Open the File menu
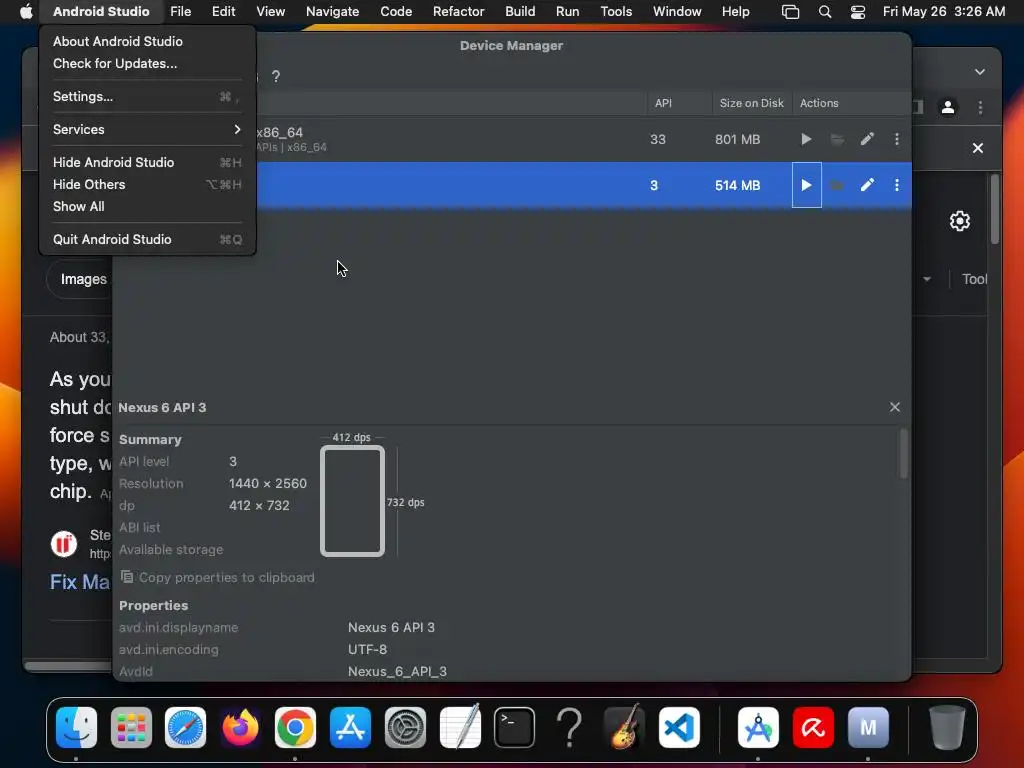 click(x=180, y=11)
